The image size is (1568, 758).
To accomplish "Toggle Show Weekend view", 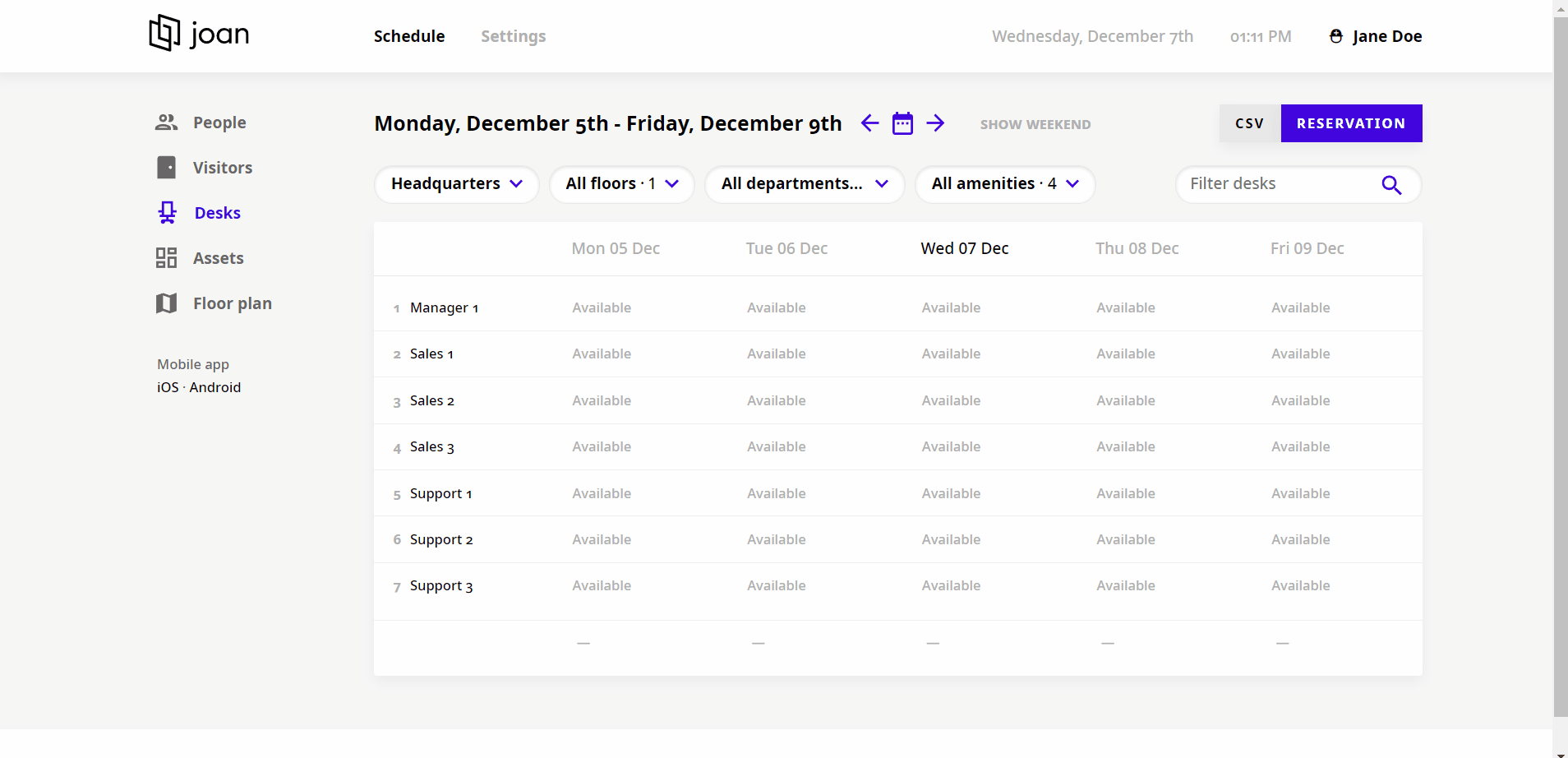I will (x=1035, y=124).
